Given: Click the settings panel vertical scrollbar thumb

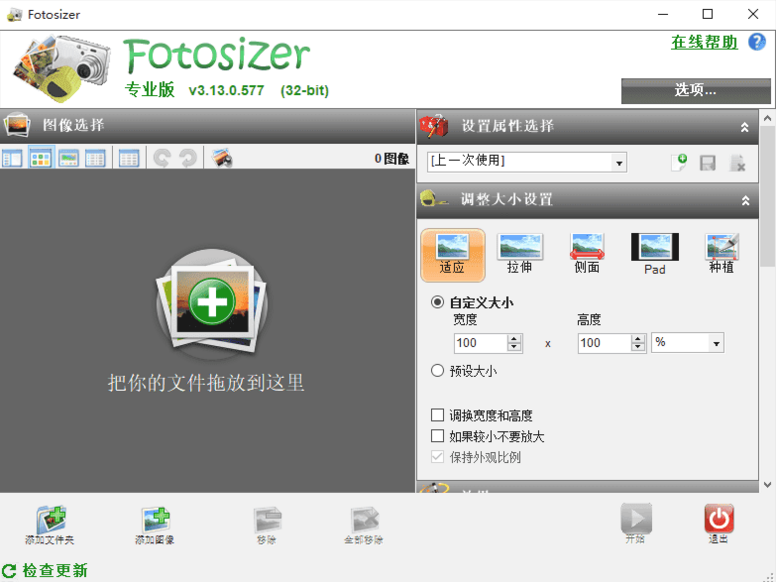Looking at the screenshot, I should pos(767,196).
